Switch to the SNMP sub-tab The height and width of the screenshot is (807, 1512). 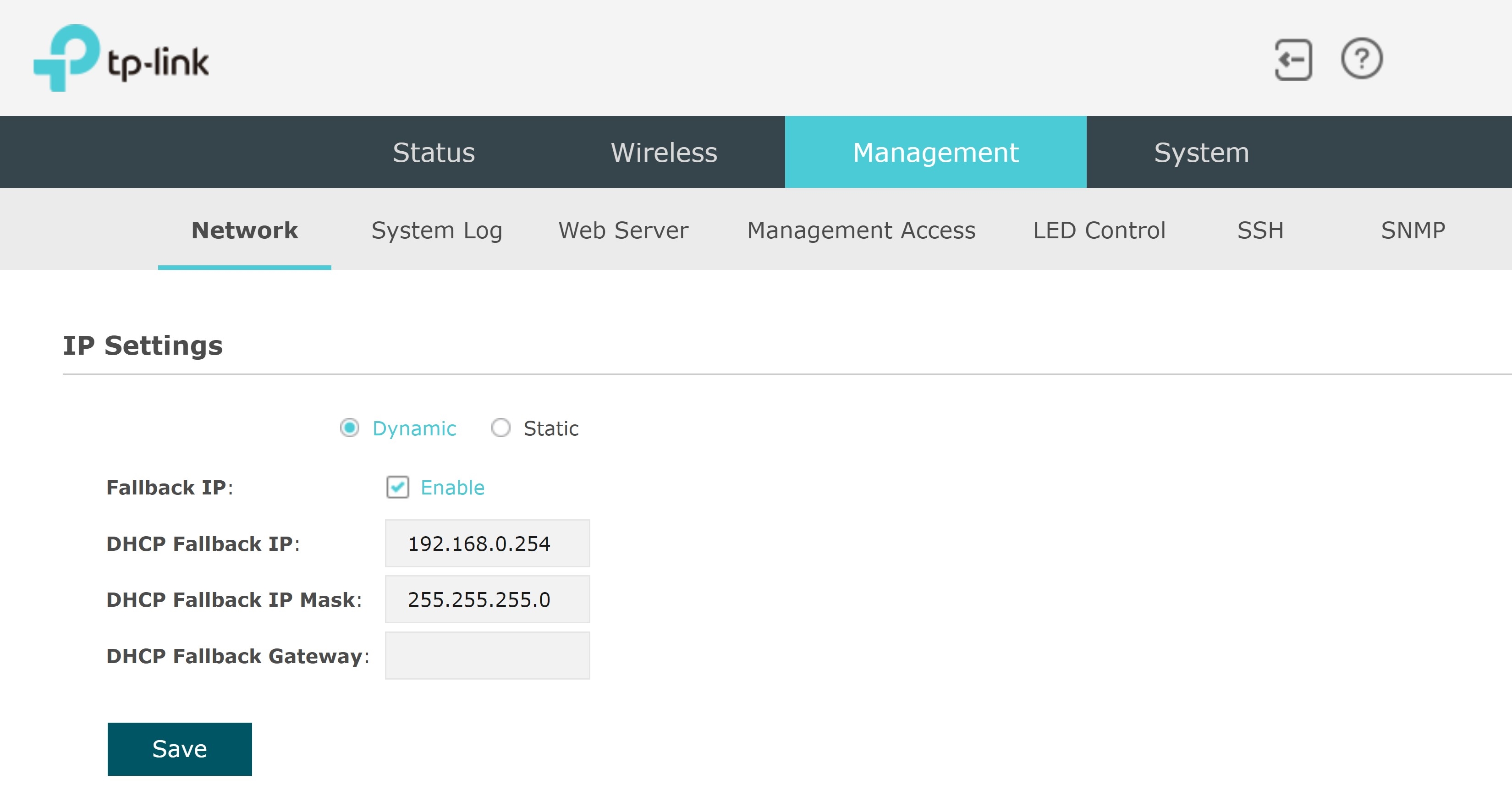[1413, 230]
